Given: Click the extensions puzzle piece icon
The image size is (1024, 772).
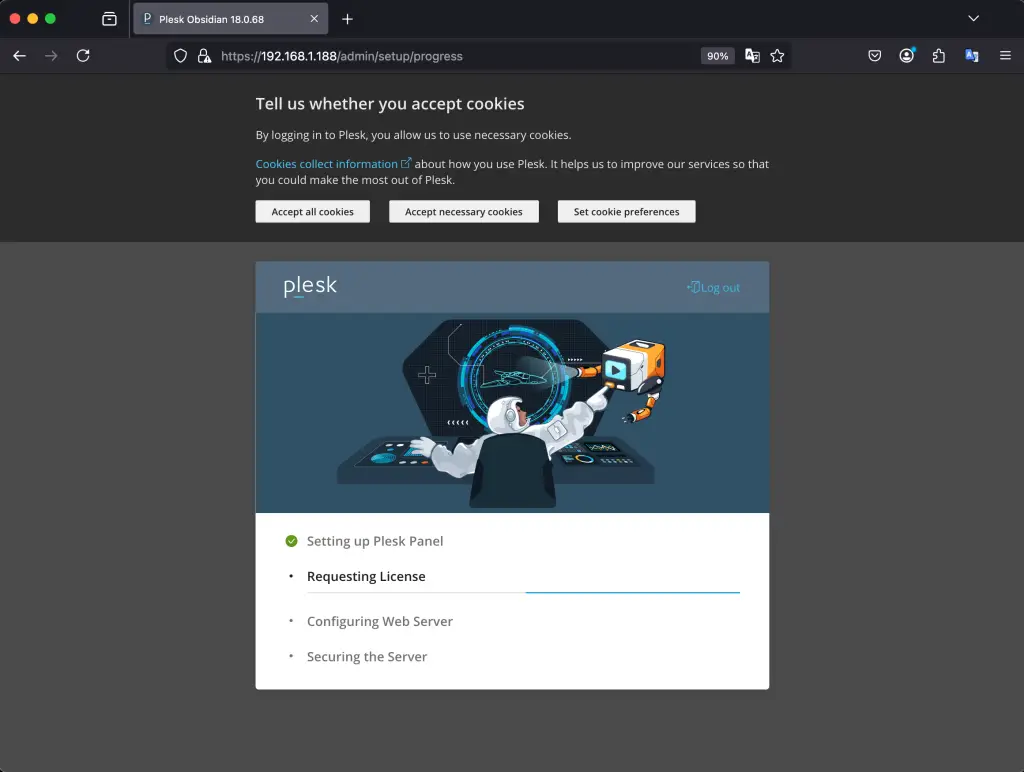Looking at the screenshot, I should (x=938, y=56).
